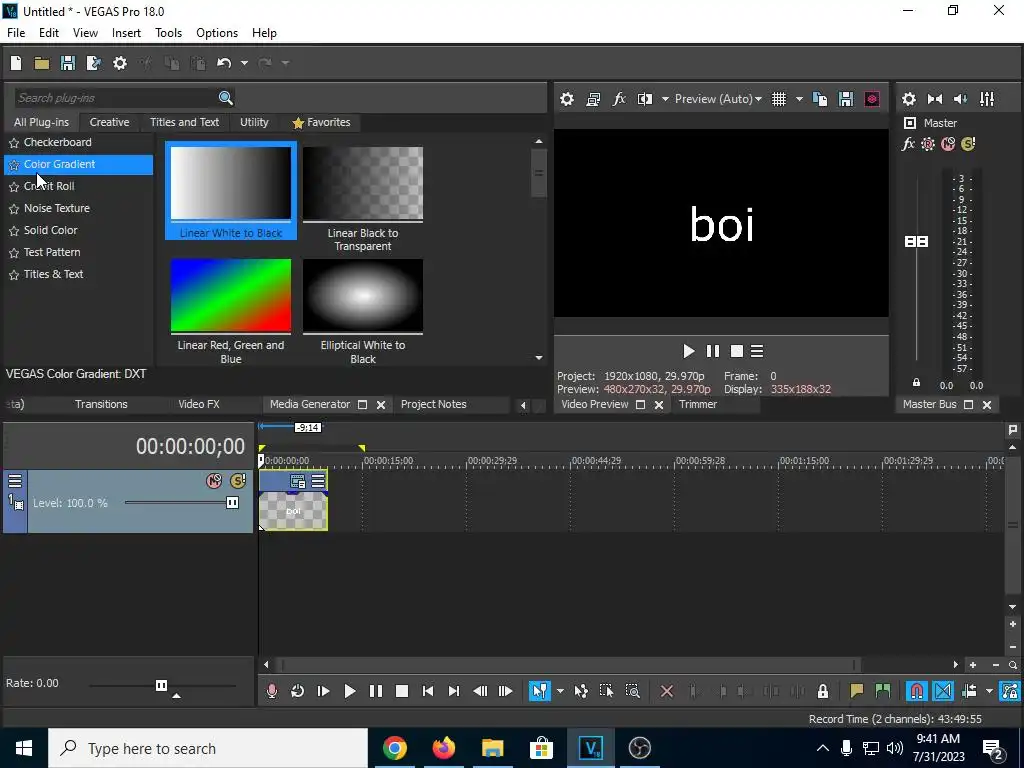Toggle the Master fader lock icon
This screenshot has width=1024, height=768.
(x=916, y=383)
